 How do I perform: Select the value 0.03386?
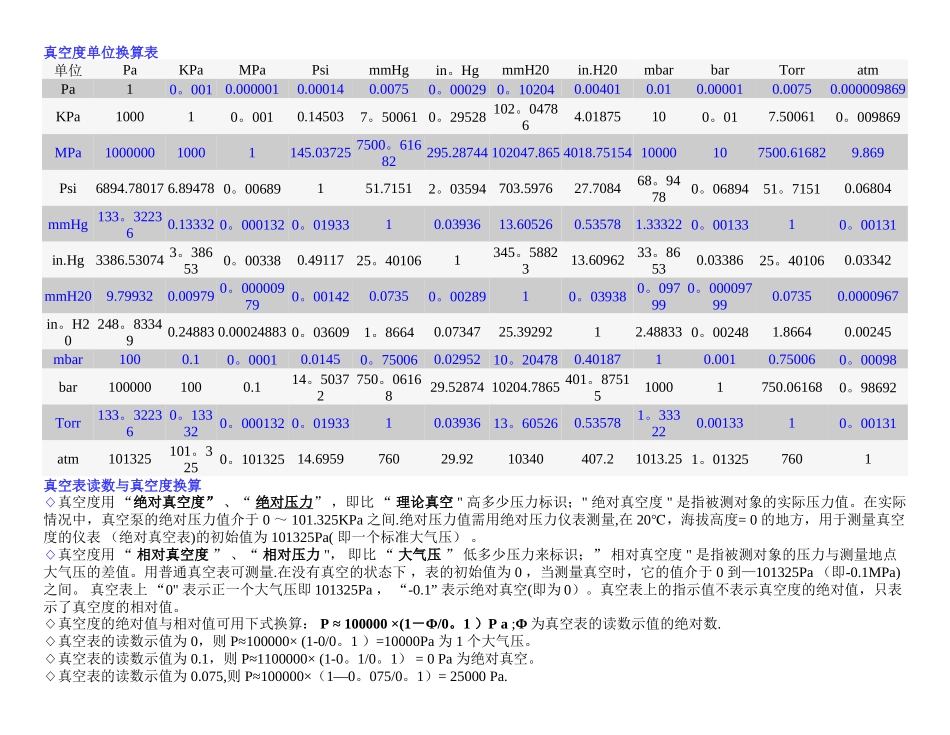click(x=719, y=260)
